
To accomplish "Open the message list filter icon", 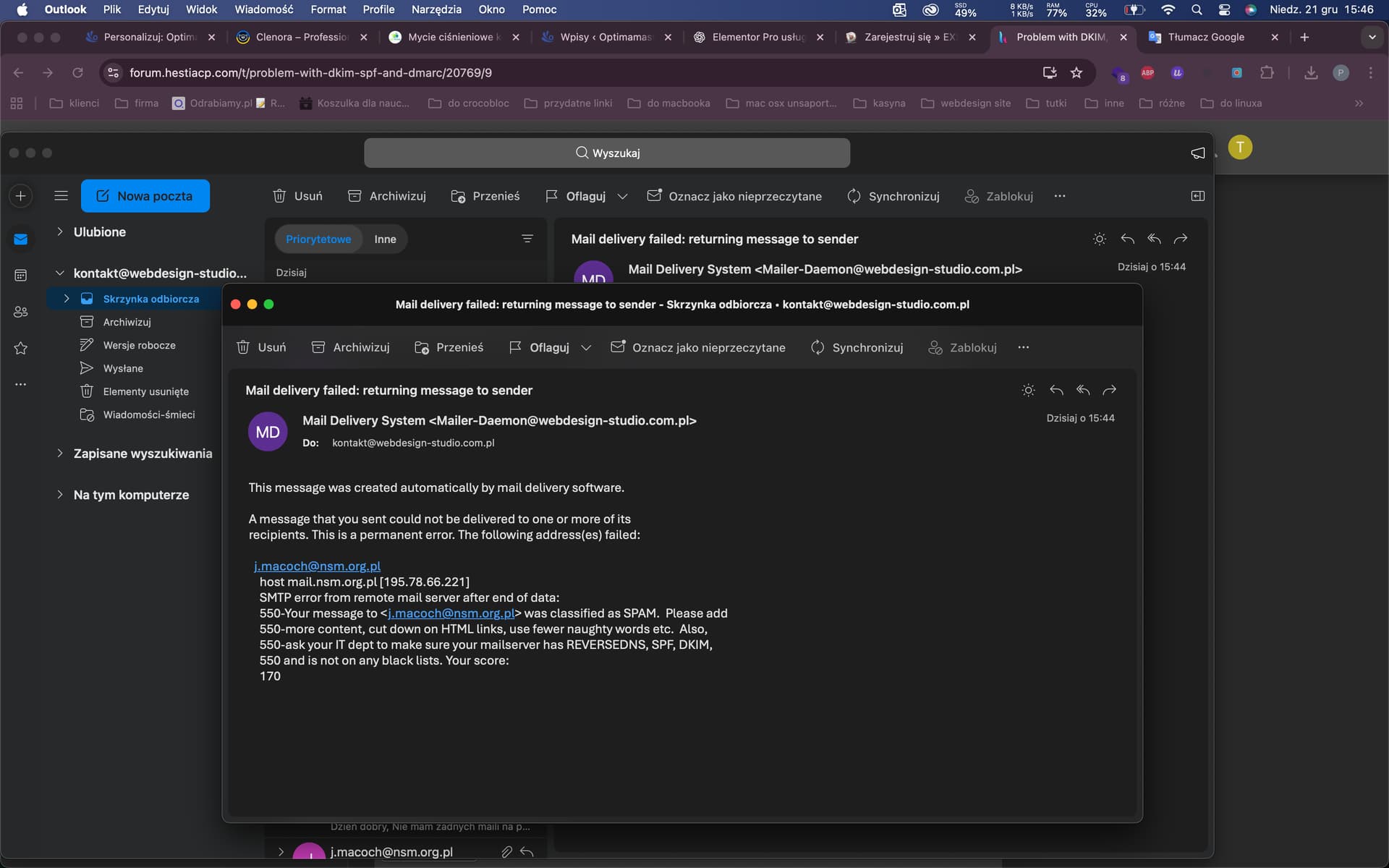I will 527,239.
